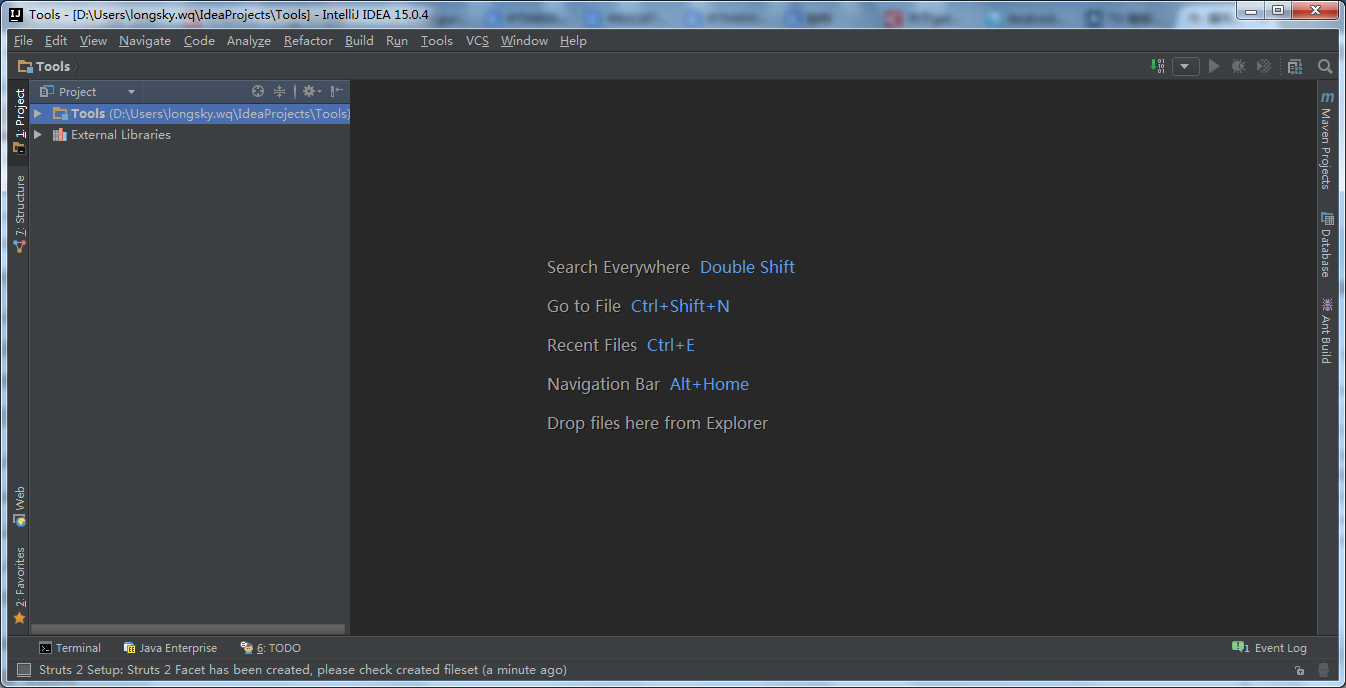
Task: Expand the External Libraries node
Action: (x=38, y=134)
